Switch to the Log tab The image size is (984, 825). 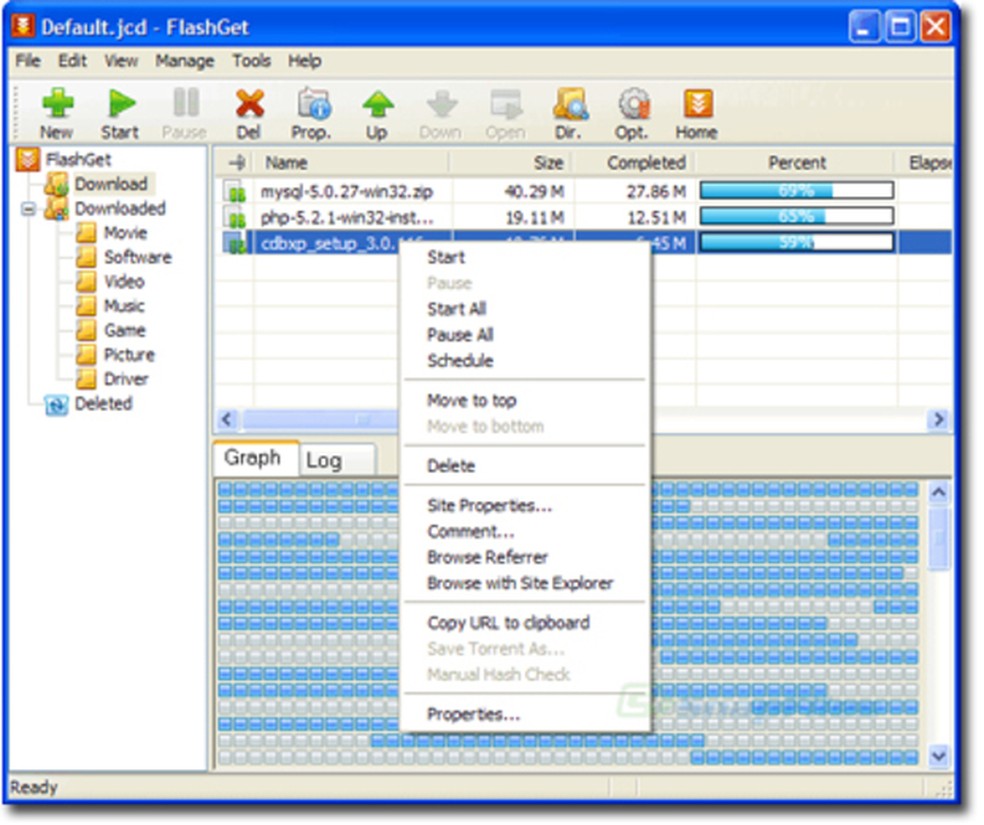[x=336, y=460]
